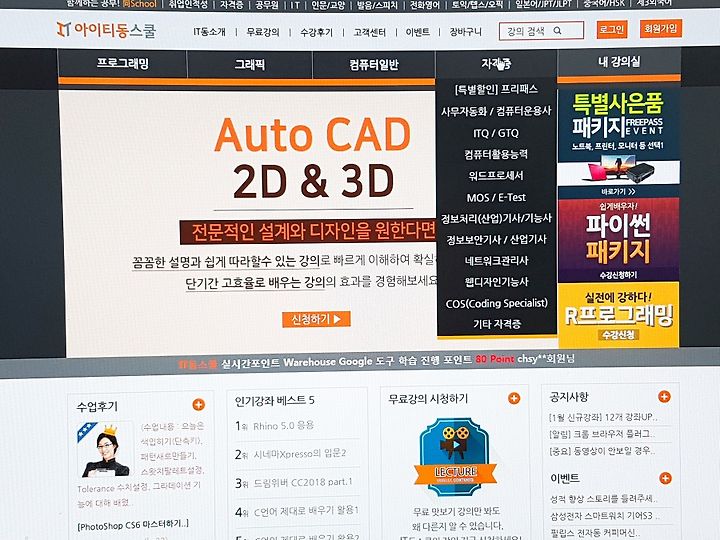The width and height of the screenshot is (720, 540).
Task: Open the 파이썬 패키지 banner
Action: point(619,240)
